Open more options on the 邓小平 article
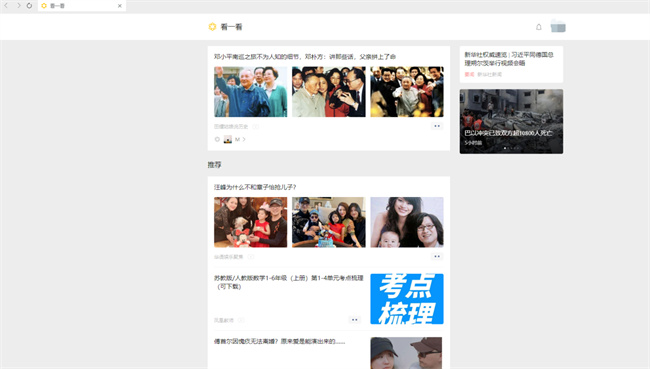The width and height of the screenshot is (650, 369). click(x=437, y=126)
